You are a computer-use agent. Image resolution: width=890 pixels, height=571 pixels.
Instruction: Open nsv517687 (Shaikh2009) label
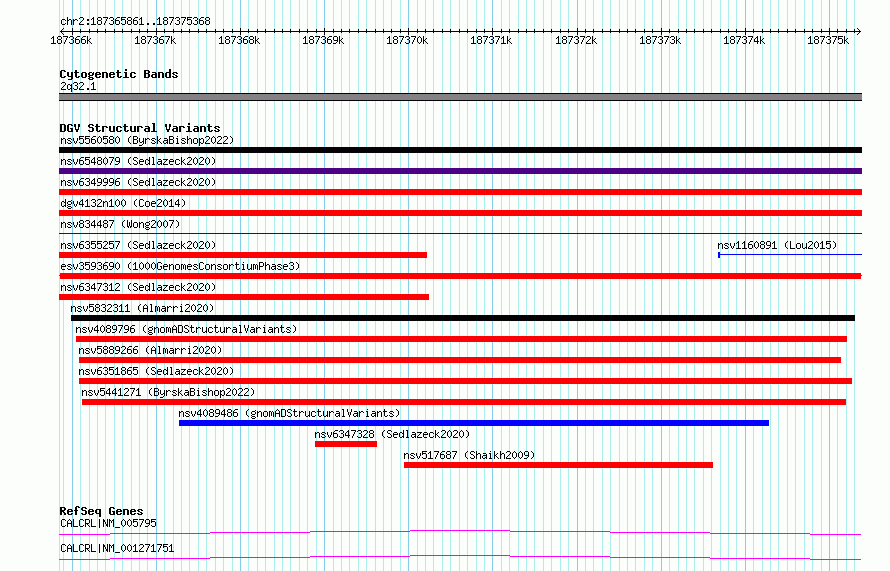[469, 455]
